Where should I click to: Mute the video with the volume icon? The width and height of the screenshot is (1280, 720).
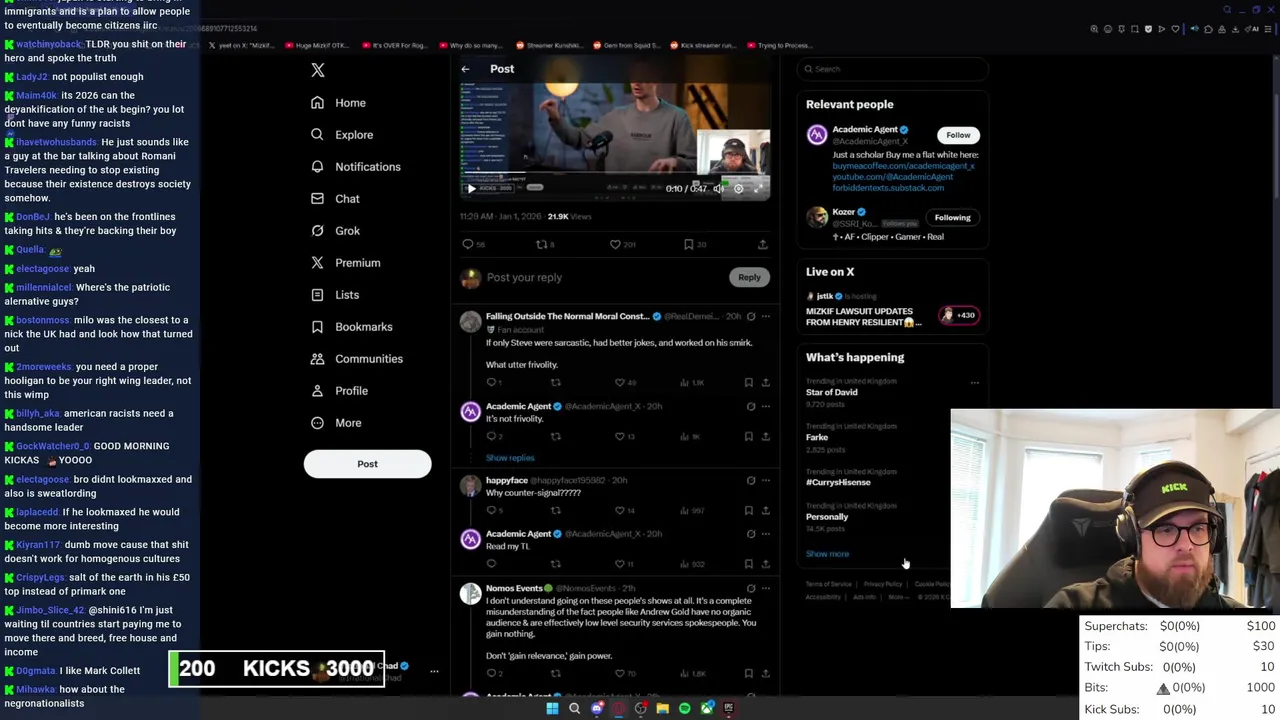(717, 188)
